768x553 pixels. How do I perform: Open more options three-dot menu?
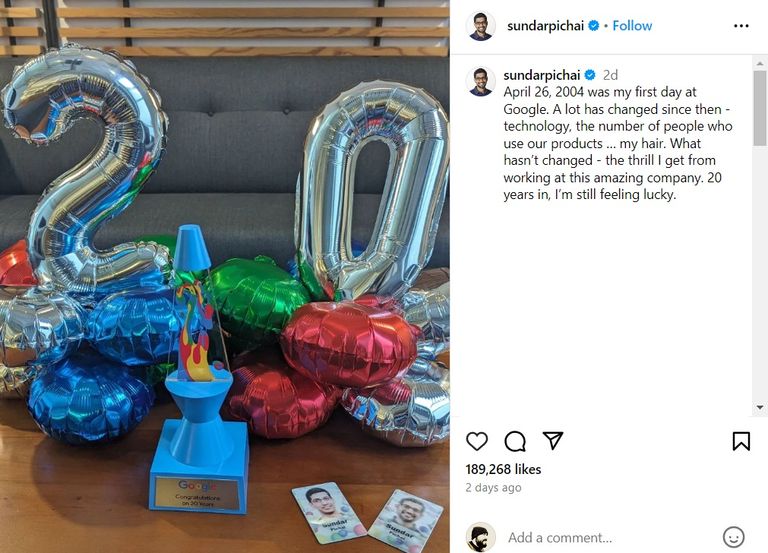click(x=741, y=26)
